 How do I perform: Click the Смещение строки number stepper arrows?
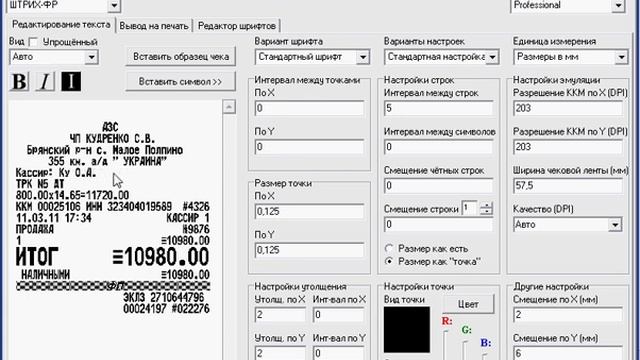point(486,209)
